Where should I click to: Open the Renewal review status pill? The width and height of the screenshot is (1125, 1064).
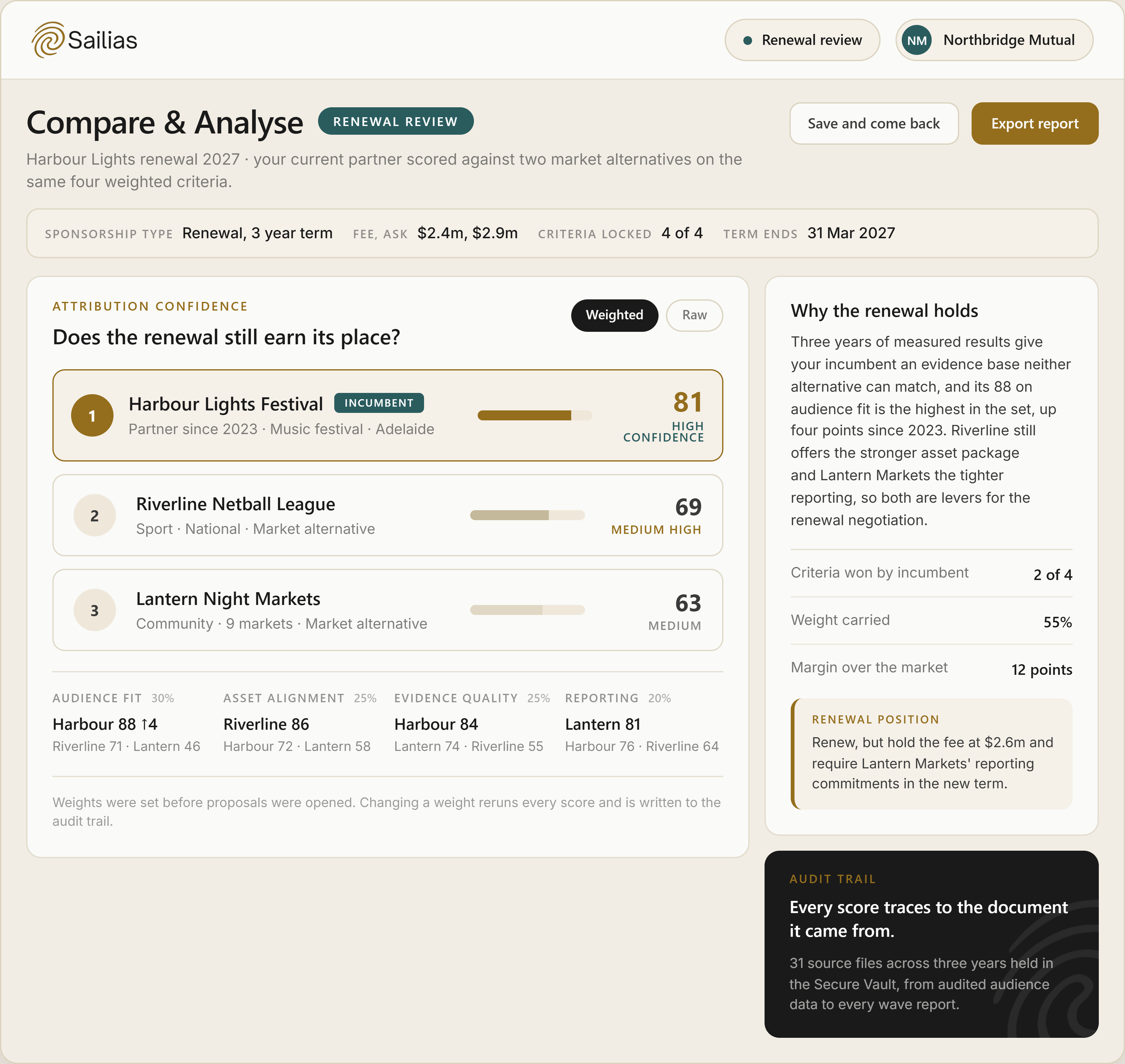802,40
